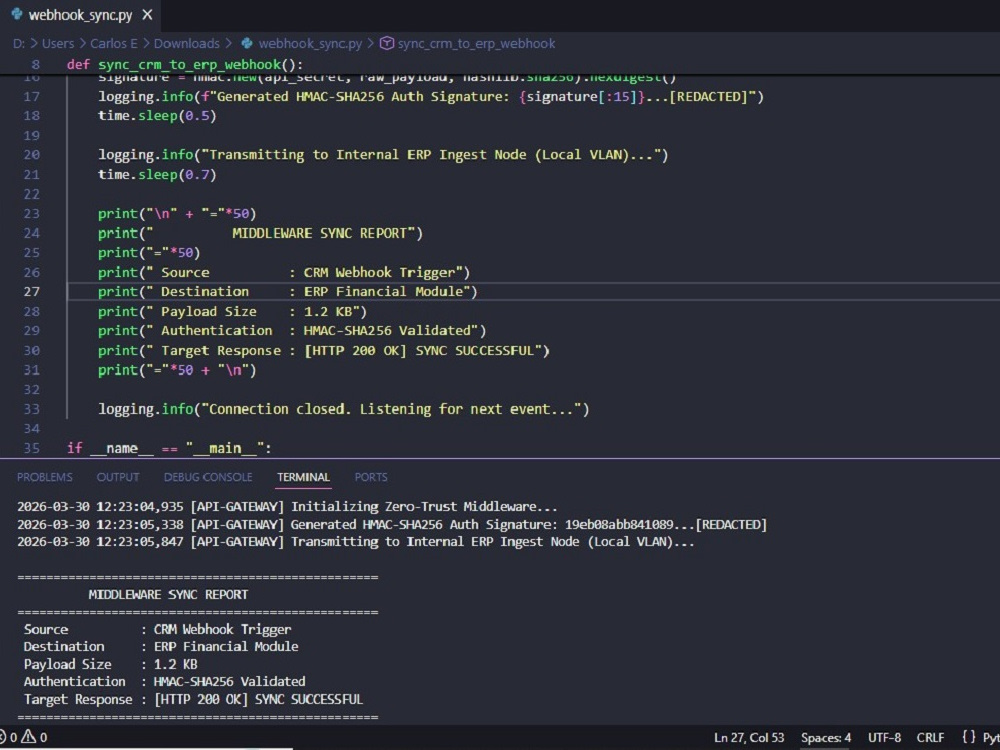This screenshot has width=1000, height=750.
Task: Open the sync_crm_to_erp_webhook symbol breadcrumb
Action: (x=476, y=43)
